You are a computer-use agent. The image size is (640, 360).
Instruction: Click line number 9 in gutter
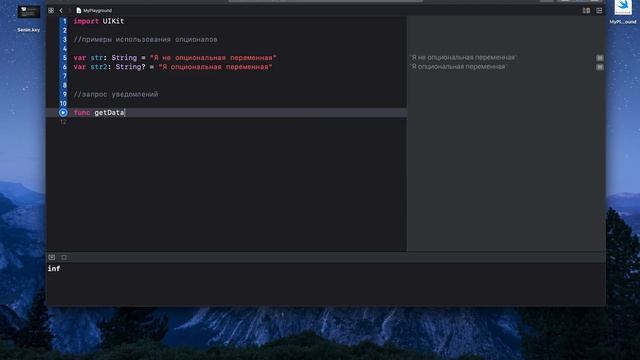coord(64,94)
